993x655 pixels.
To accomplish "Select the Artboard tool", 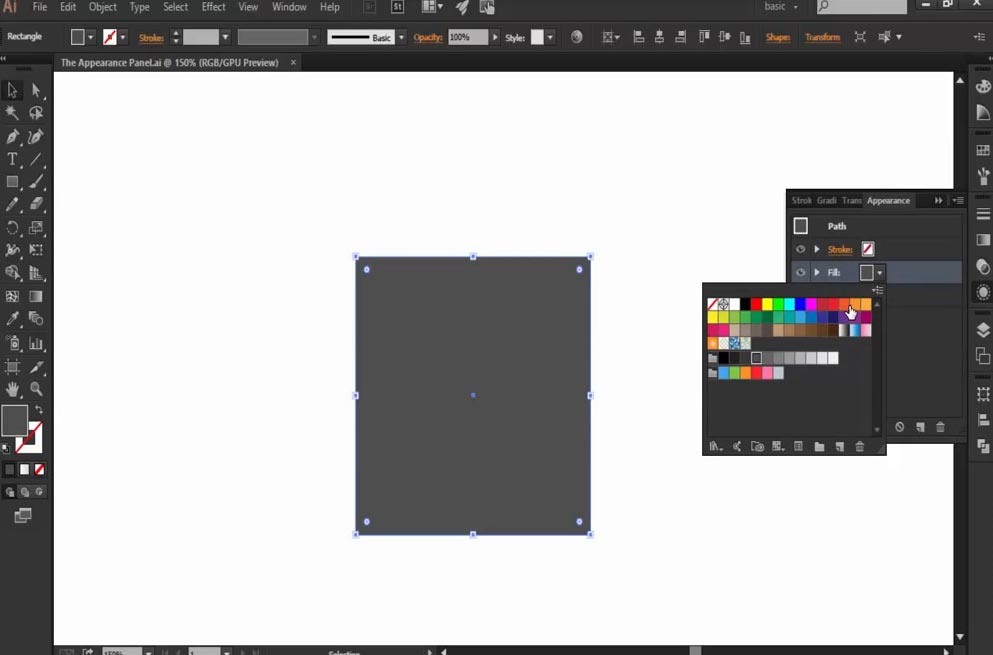I will click(12, 367).
